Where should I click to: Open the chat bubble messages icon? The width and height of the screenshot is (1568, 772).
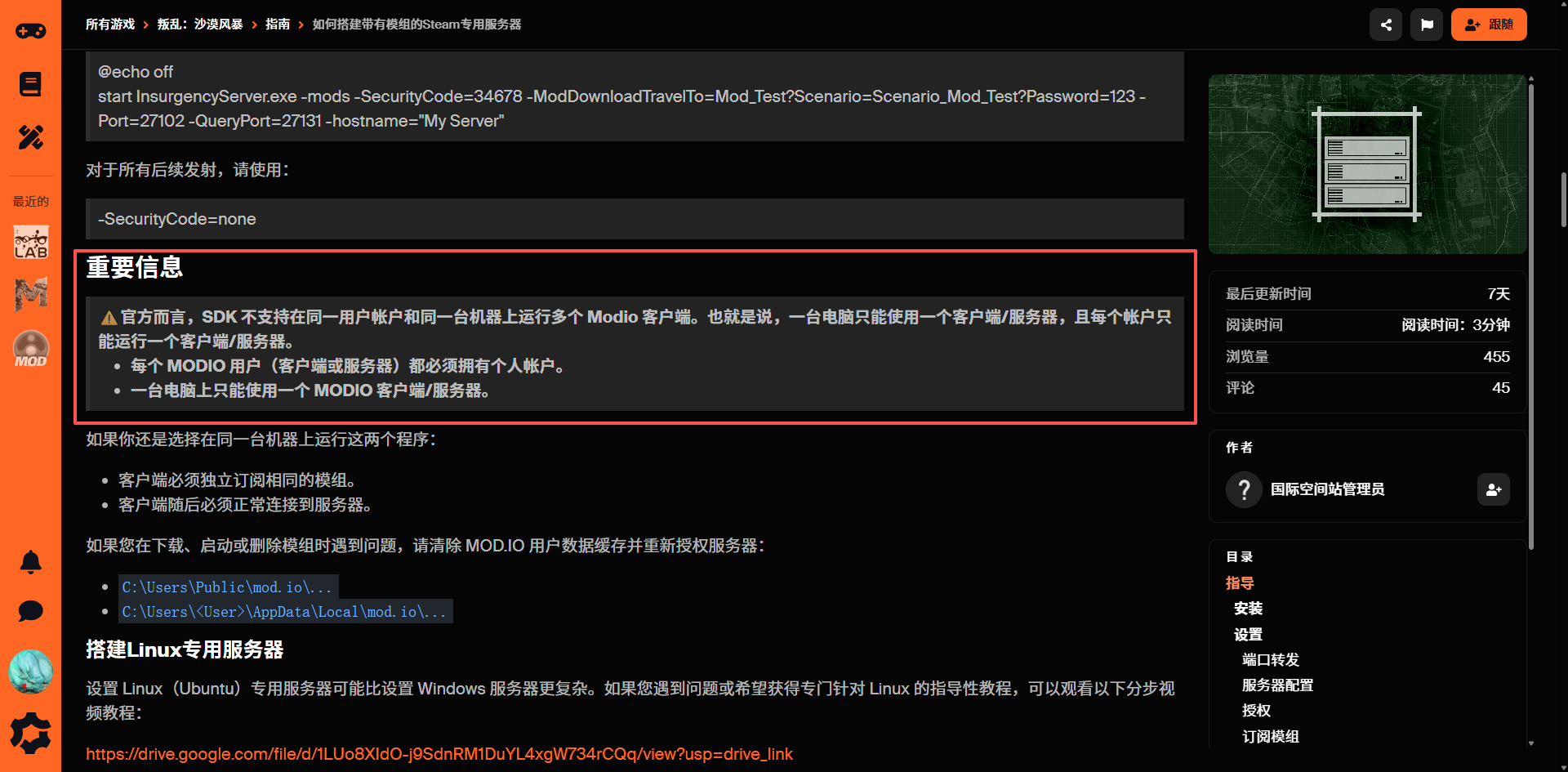[x=31, y=611]
